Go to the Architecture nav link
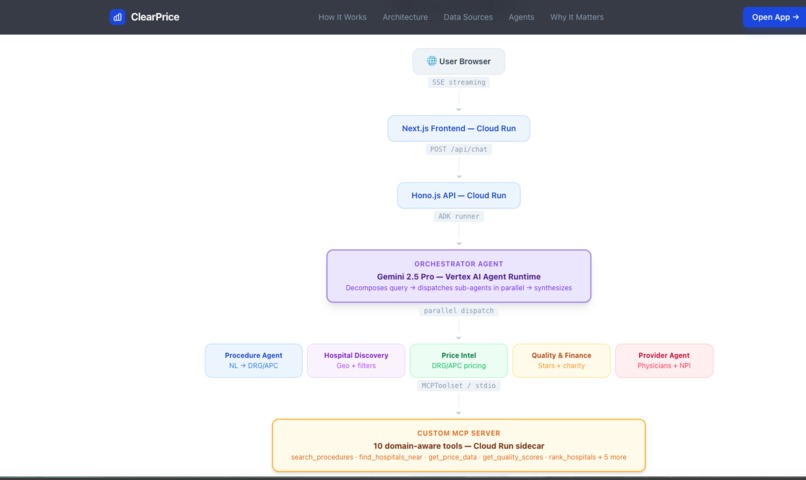Image resolution: width=806 pixels, height=480 pixels. [405, 17]
